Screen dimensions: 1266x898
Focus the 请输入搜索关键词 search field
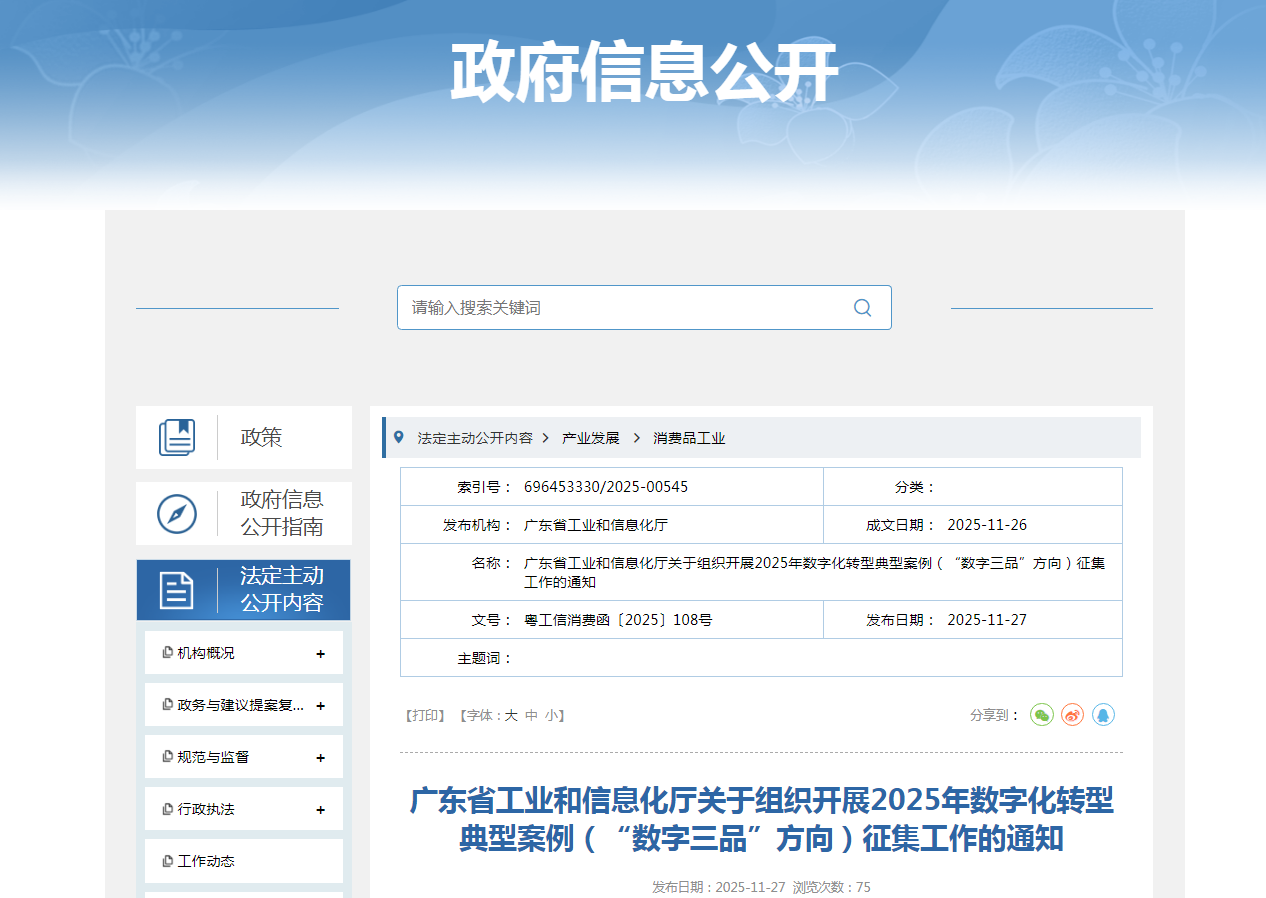(x=620, y=308)
